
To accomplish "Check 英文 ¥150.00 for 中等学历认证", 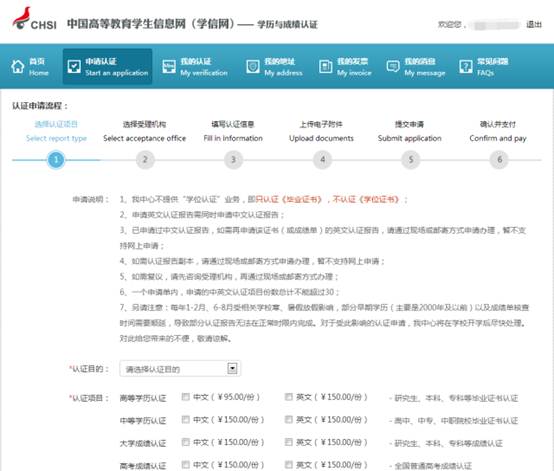I will (289, 419).
